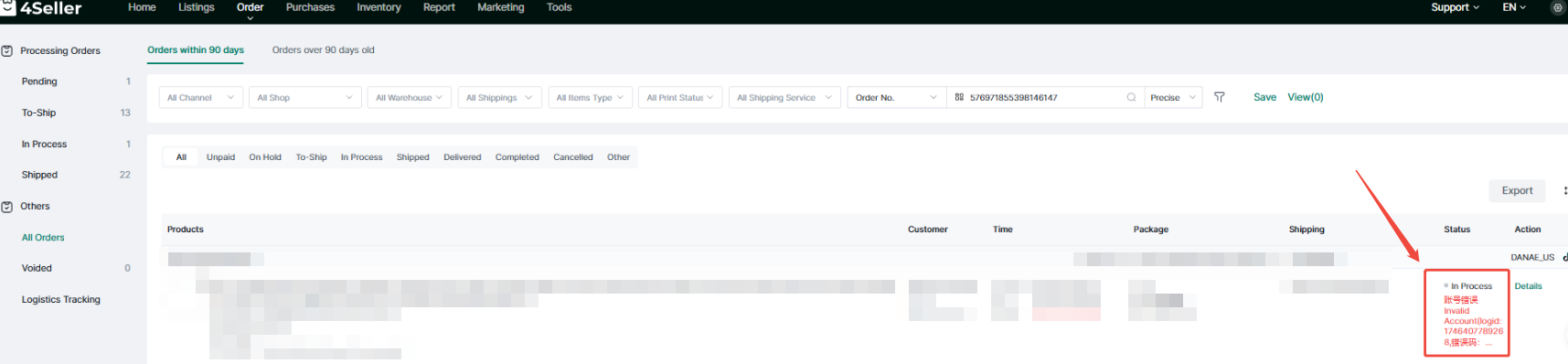
Task: Open the Marketing menu
Action: (x=501, y=7)
